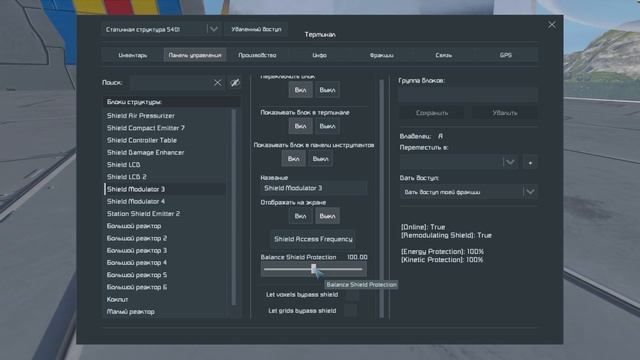
Task: Open the Дать доступ dropdown
Action: 468,192
